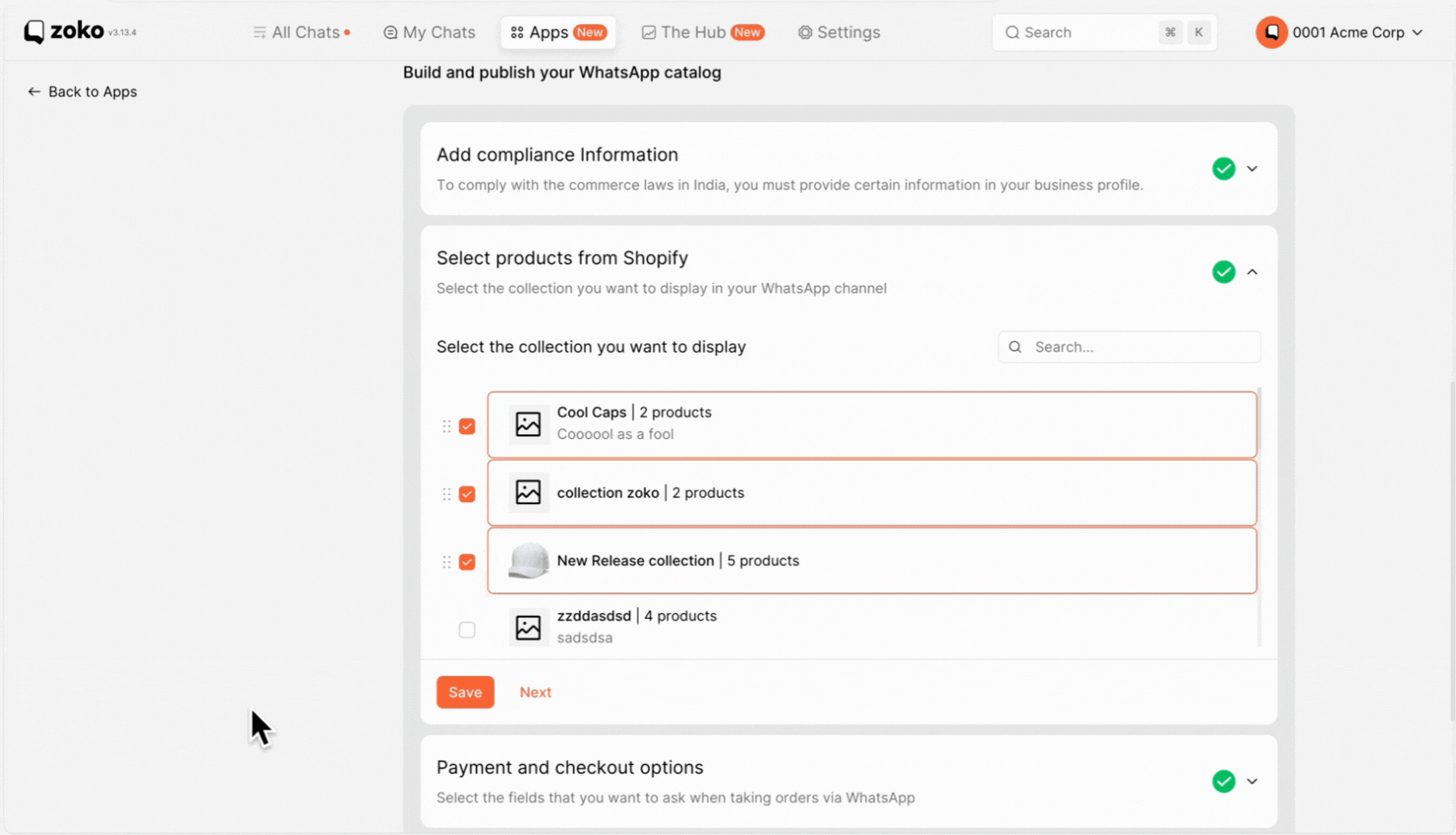This screenshot has width=1456, height=835.
Task: Click green check for Shopify products section
Action: point(1223,272)
